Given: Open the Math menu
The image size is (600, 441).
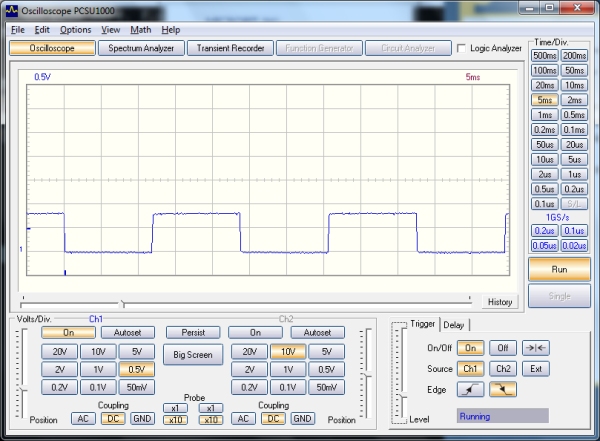Looking at the screenshot, I should (141, 30).
